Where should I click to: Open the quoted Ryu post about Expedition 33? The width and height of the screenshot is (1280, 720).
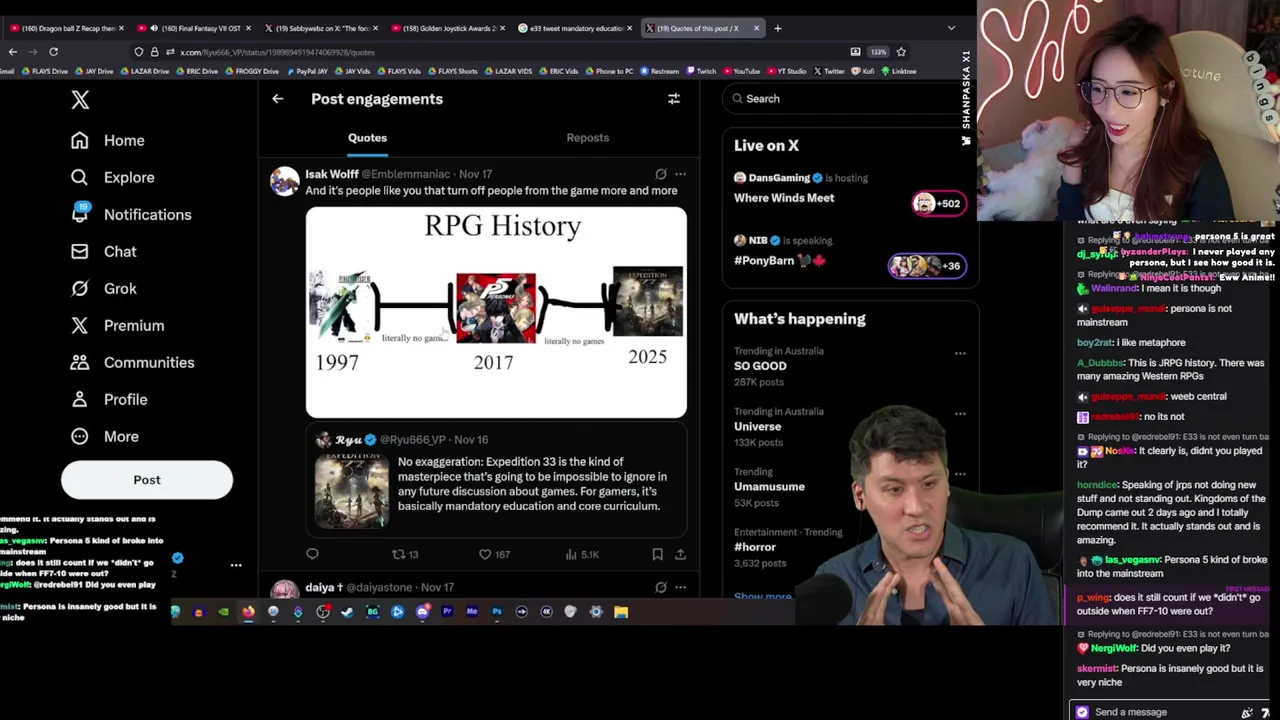pyautogui.click(x=496, y=482)
